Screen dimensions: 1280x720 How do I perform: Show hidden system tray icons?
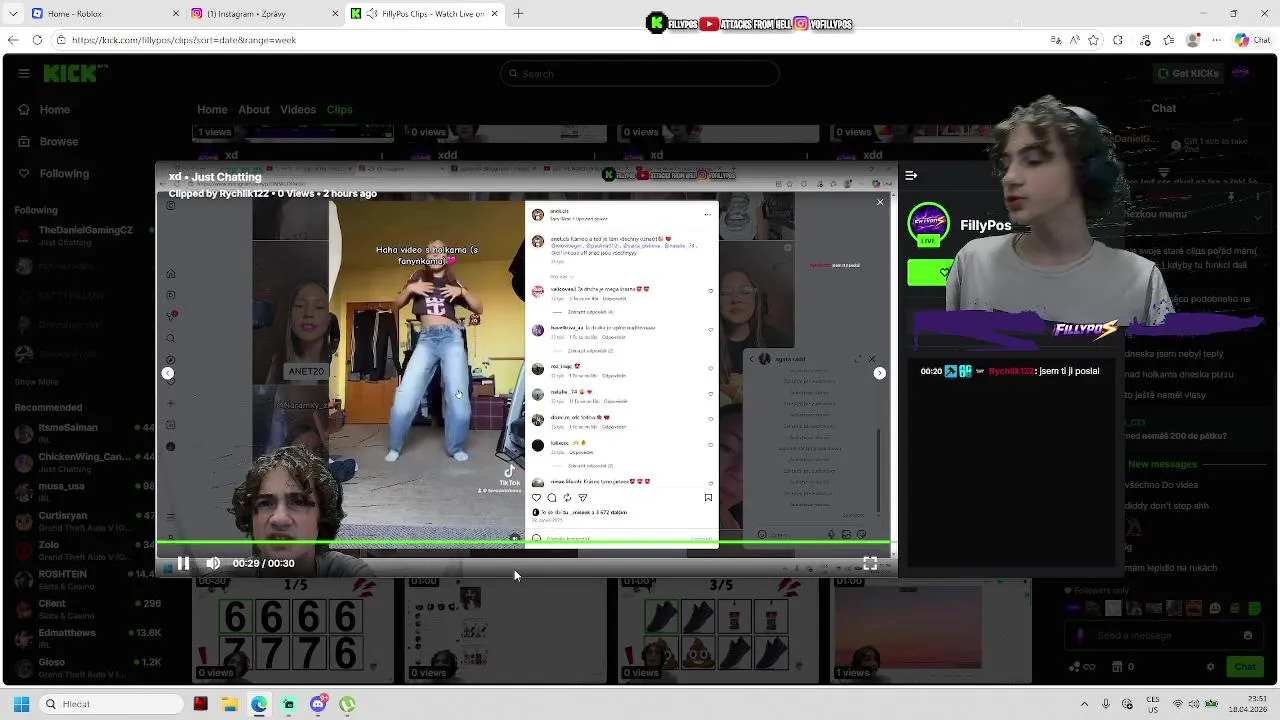tap(1084, 704)
